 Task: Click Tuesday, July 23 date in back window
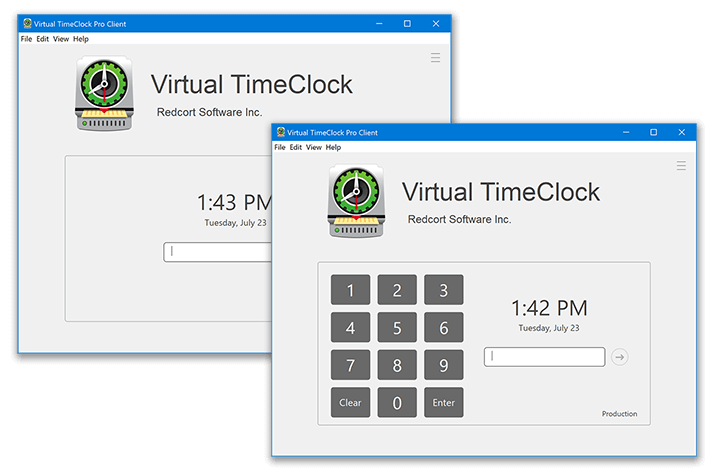pos(236,223)
